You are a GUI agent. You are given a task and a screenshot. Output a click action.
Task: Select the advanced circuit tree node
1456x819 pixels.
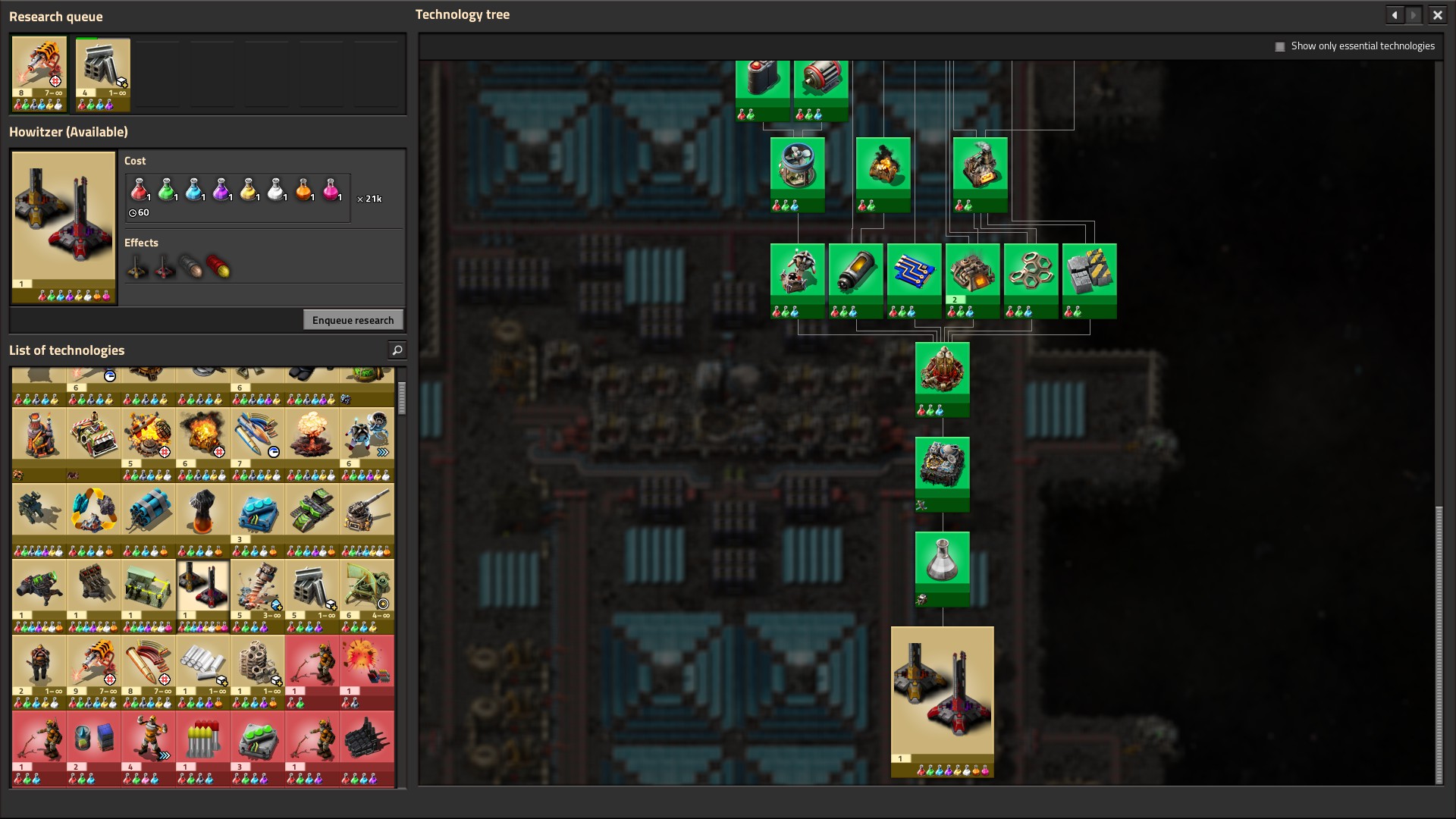point(914,274)
